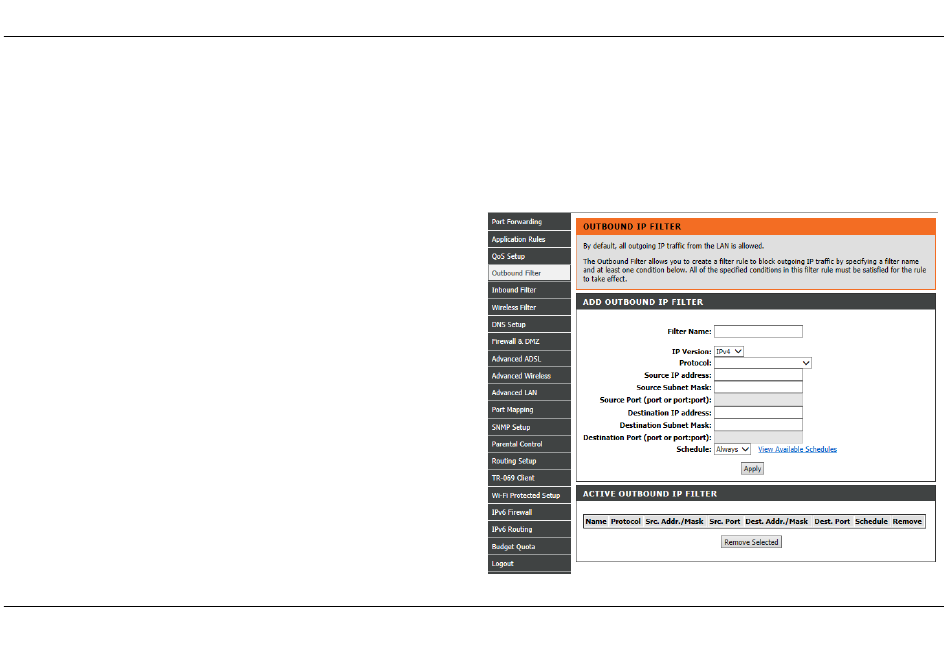Click the Schedule column header

point(871,522)
